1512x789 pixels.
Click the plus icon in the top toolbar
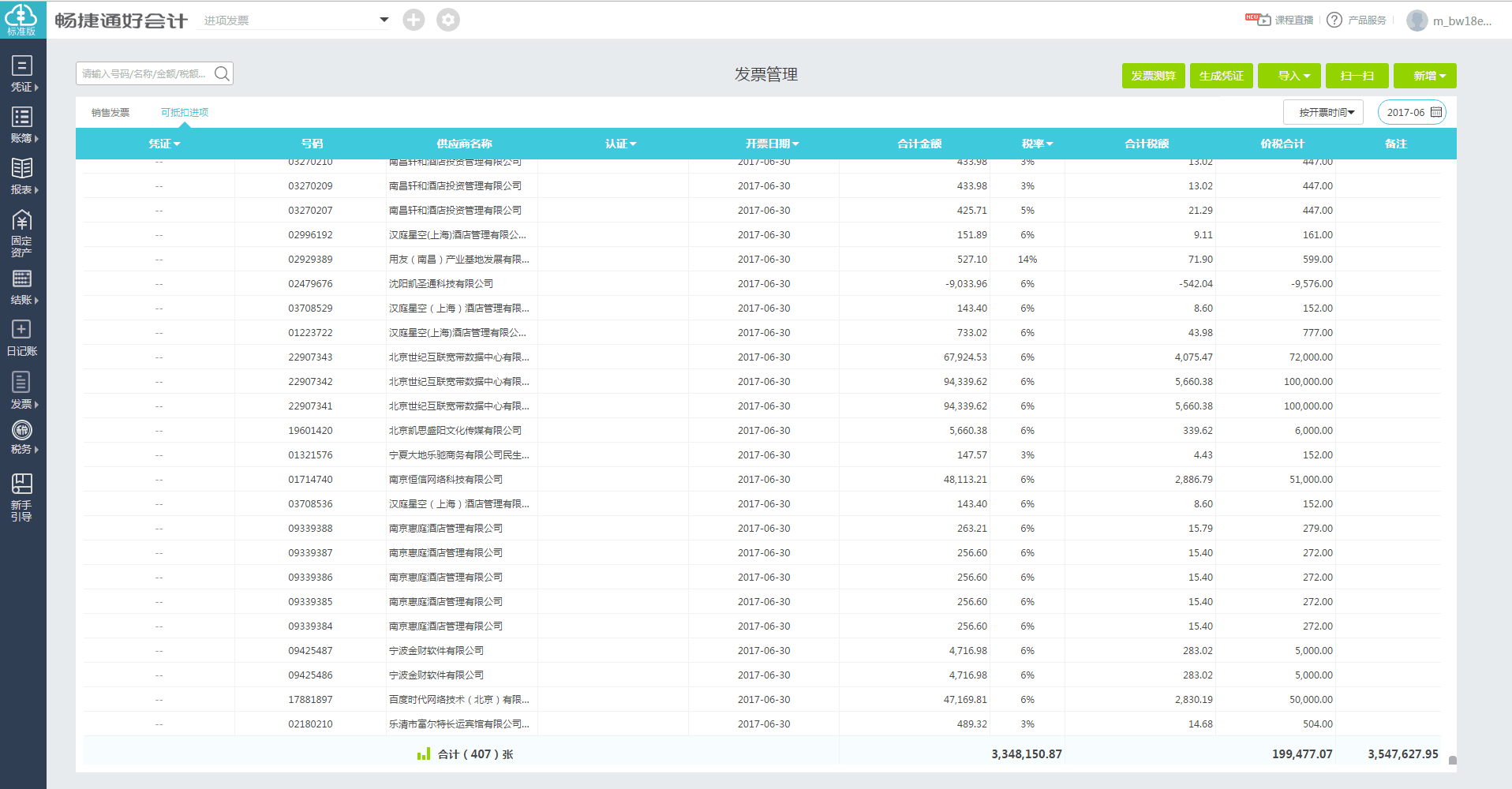(x=414, y=19)
